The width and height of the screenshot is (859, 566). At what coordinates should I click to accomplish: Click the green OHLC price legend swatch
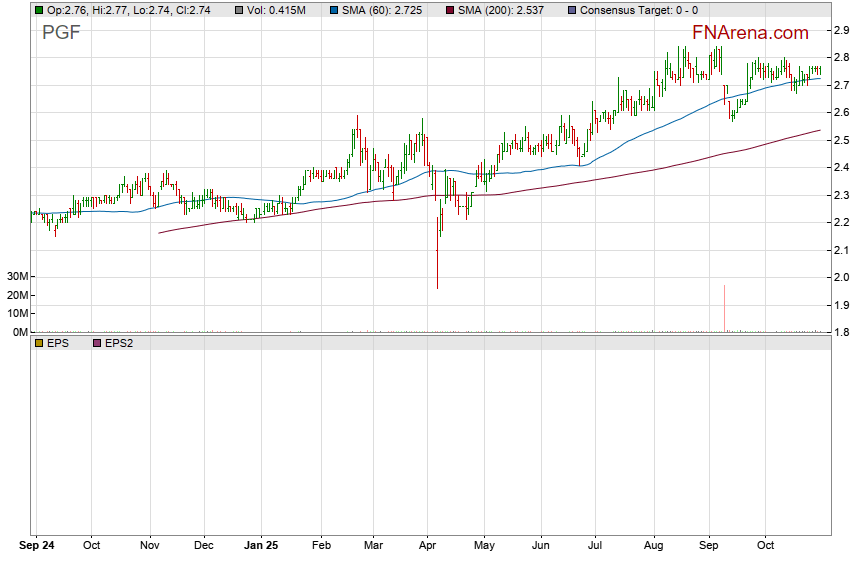click(39, 9)
